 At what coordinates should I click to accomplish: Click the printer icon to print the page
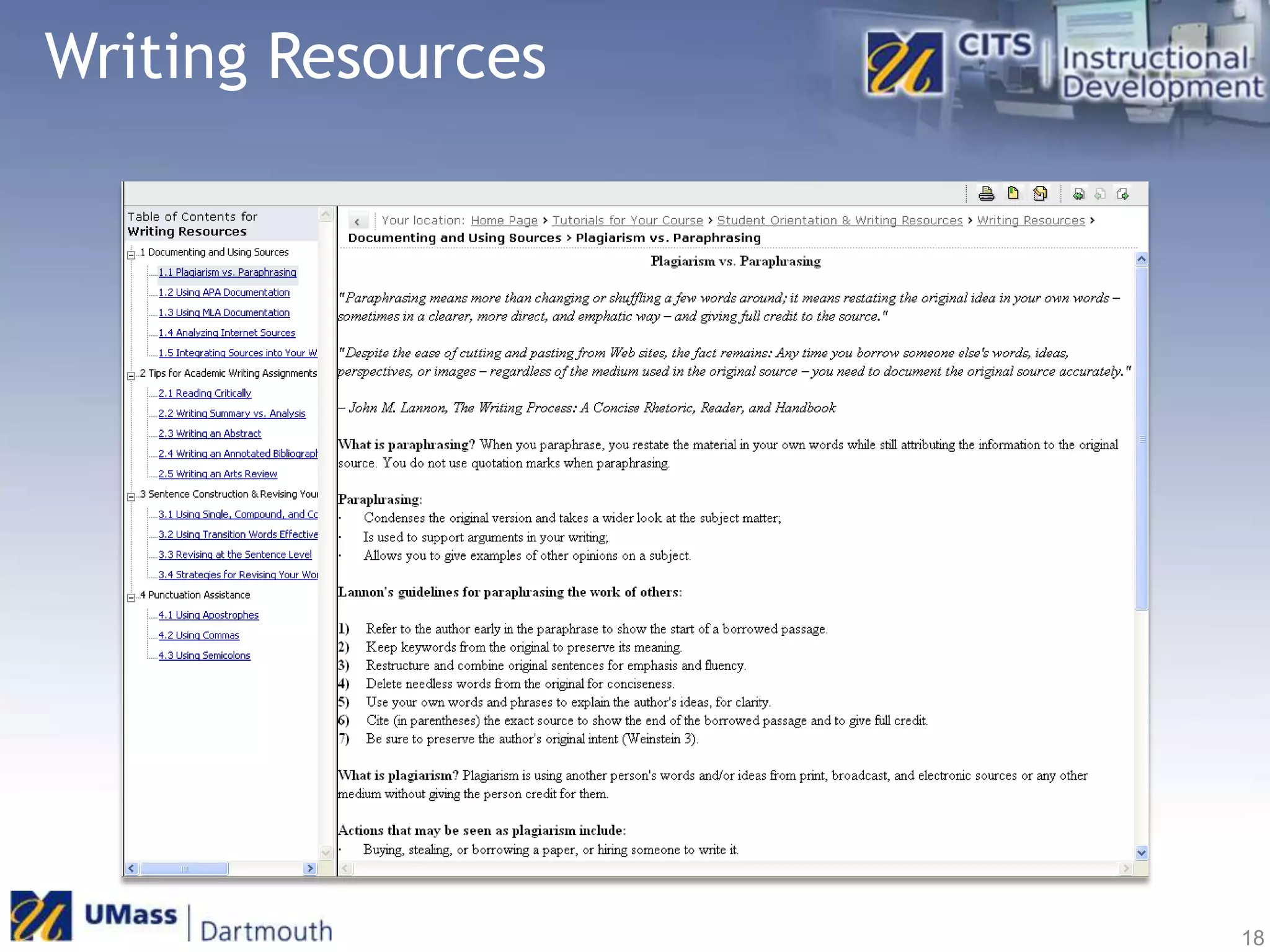click(x=986, y=194)
